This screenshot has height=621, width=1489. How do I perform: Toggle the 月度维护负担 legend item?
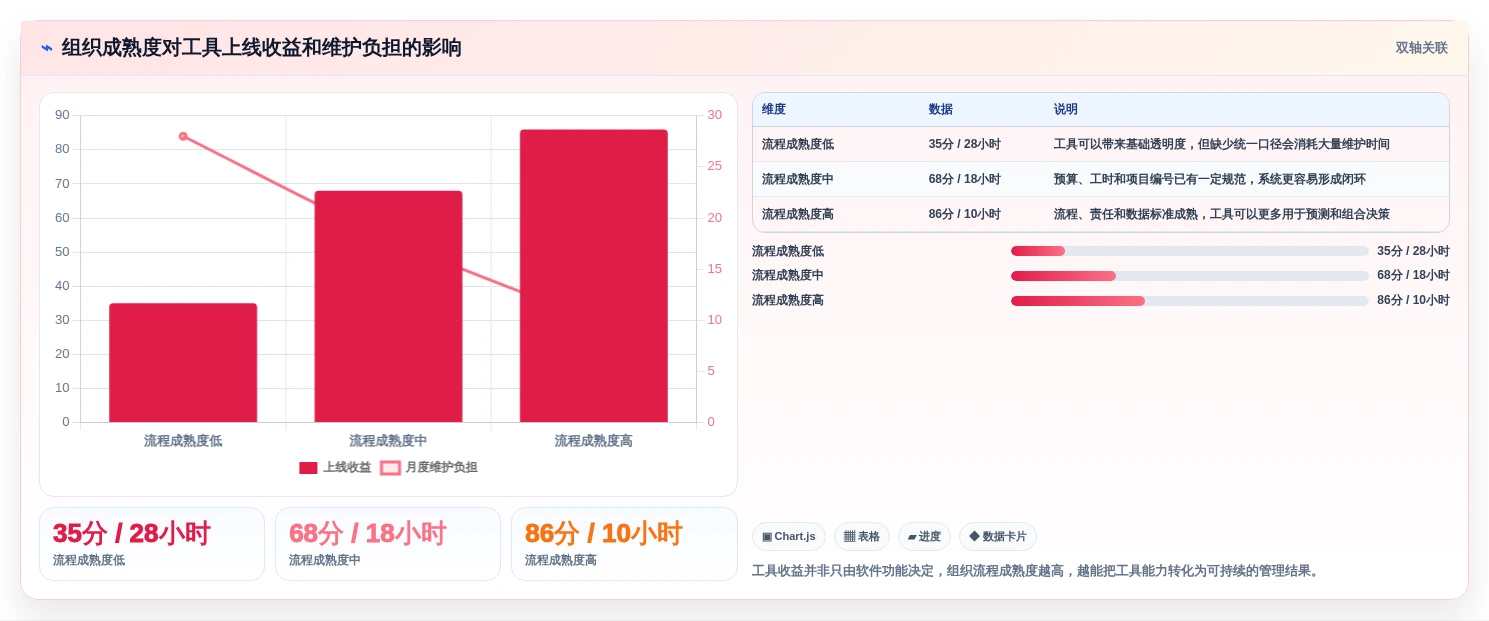(429, 467)
